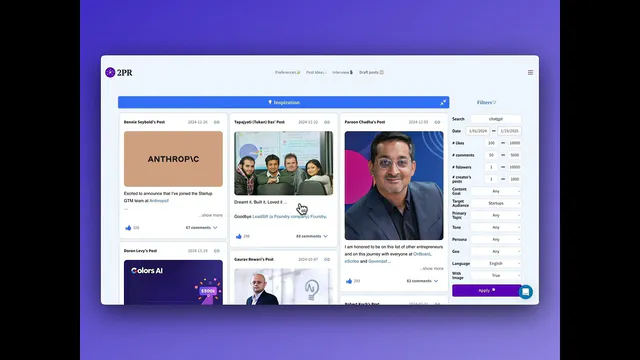Expand the 67 comments on Bennie's post

coord(202,228)
